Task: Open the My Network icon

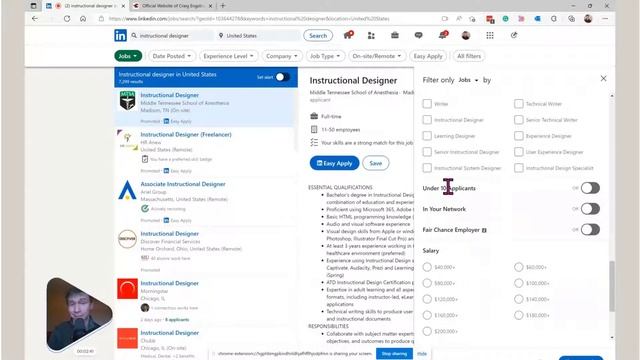Action: [371, 36]
